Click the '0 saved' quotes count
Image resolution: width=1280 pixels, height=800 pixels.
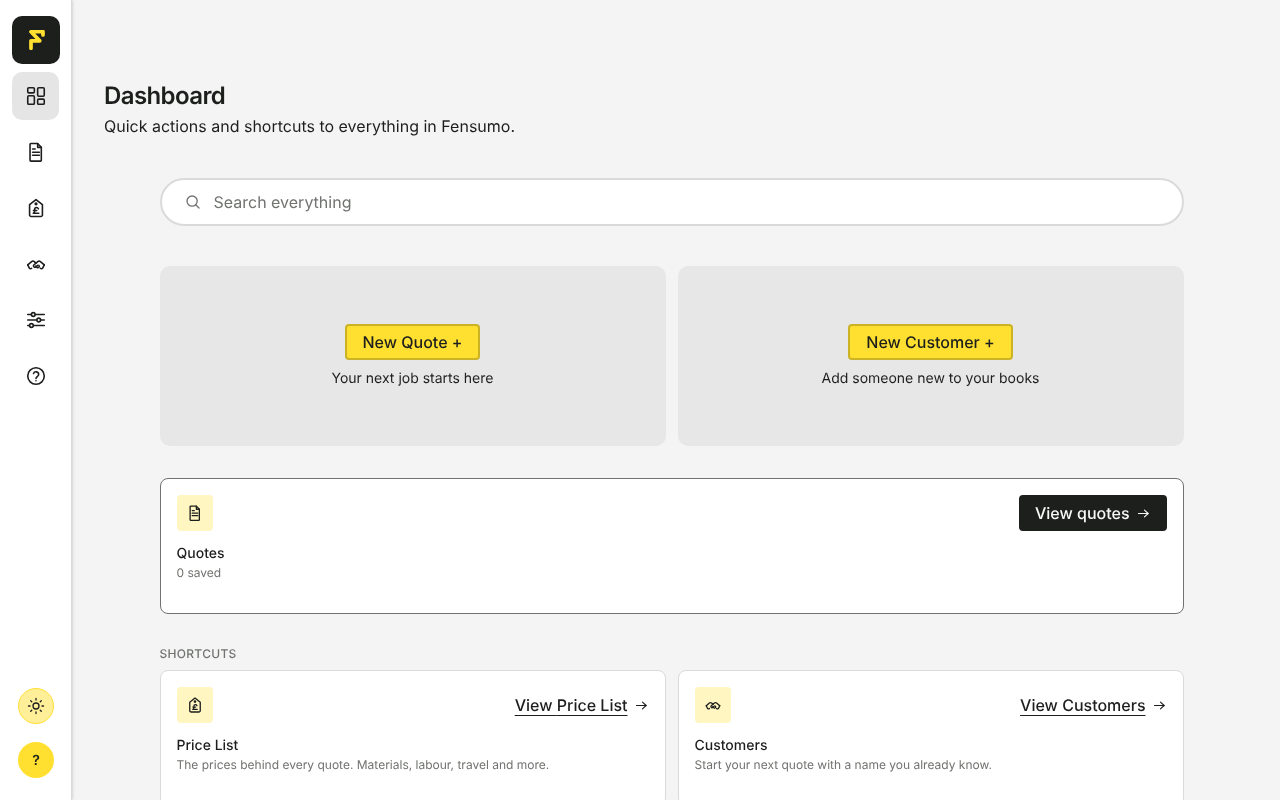tap(199, 573)
